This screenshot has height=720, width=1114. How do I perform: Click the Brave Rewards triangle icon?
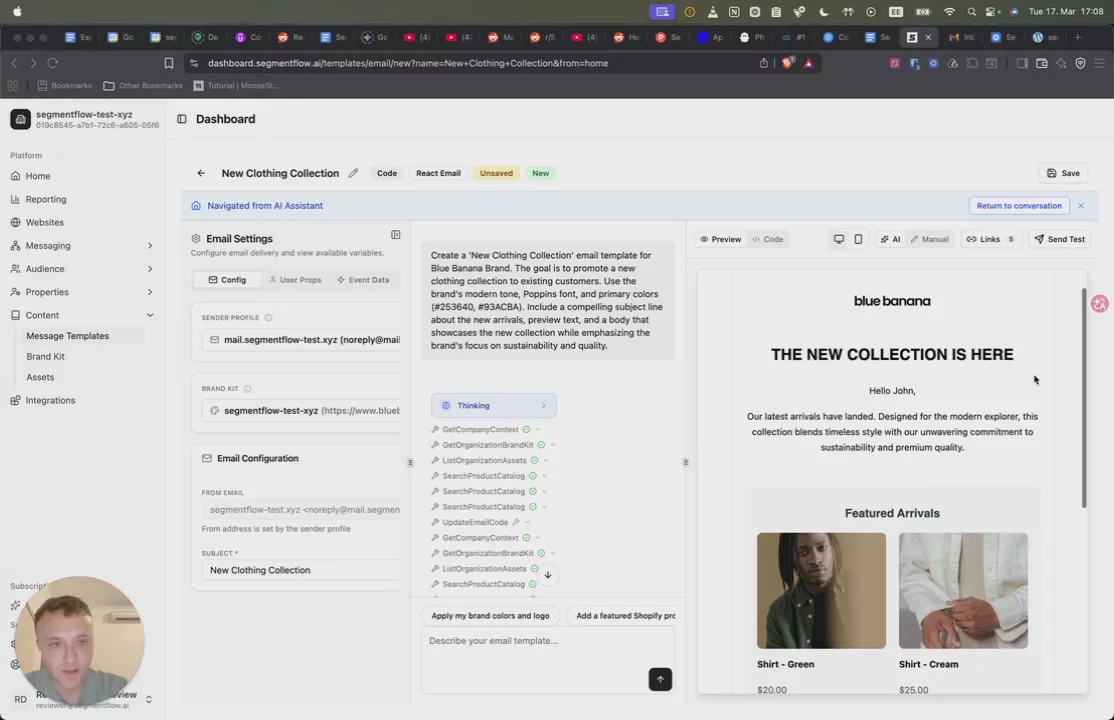[x=809, y=63]
